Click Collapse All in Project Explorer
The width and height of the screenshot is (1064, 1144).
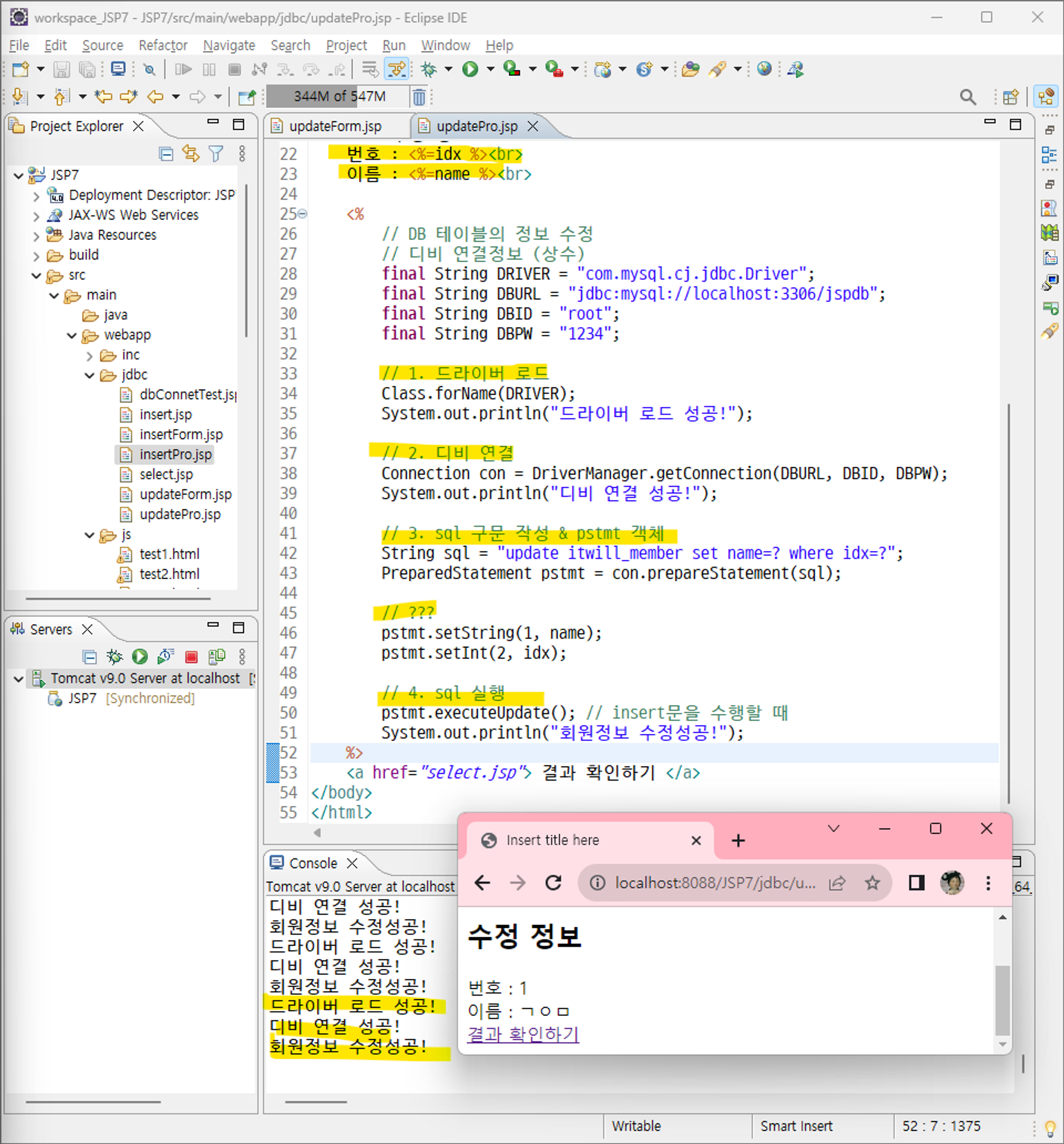coord(166,154)
